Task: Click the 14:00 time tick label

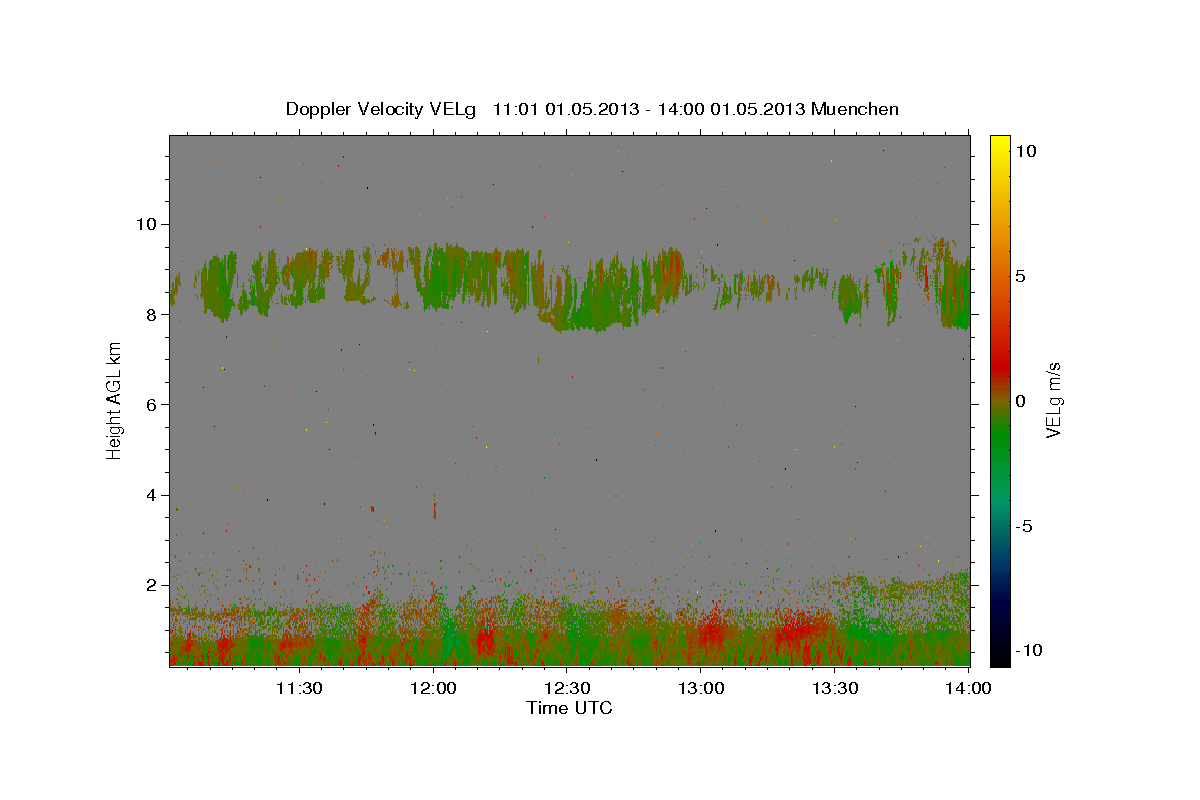Action: point(968,688)
